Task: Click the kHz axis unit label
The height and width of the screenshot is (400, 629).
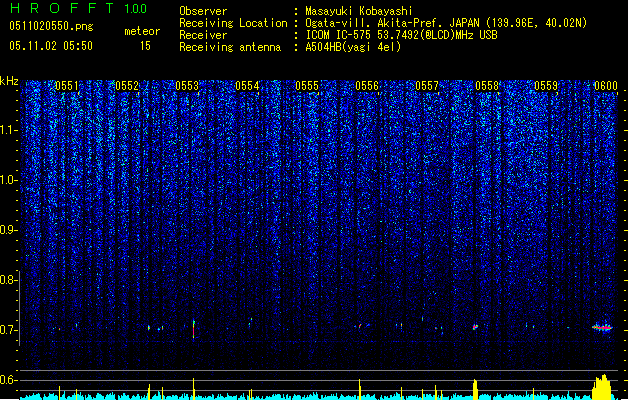Action: tap(9, 81)
